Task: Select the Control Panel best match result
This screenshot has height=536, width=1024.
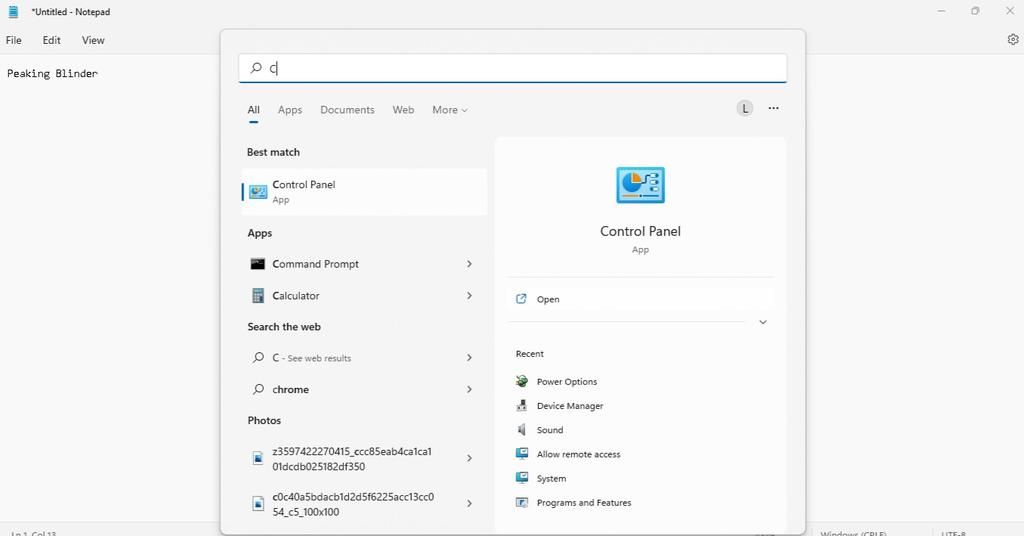Action: pyautogui.click(x=364, y=192)
